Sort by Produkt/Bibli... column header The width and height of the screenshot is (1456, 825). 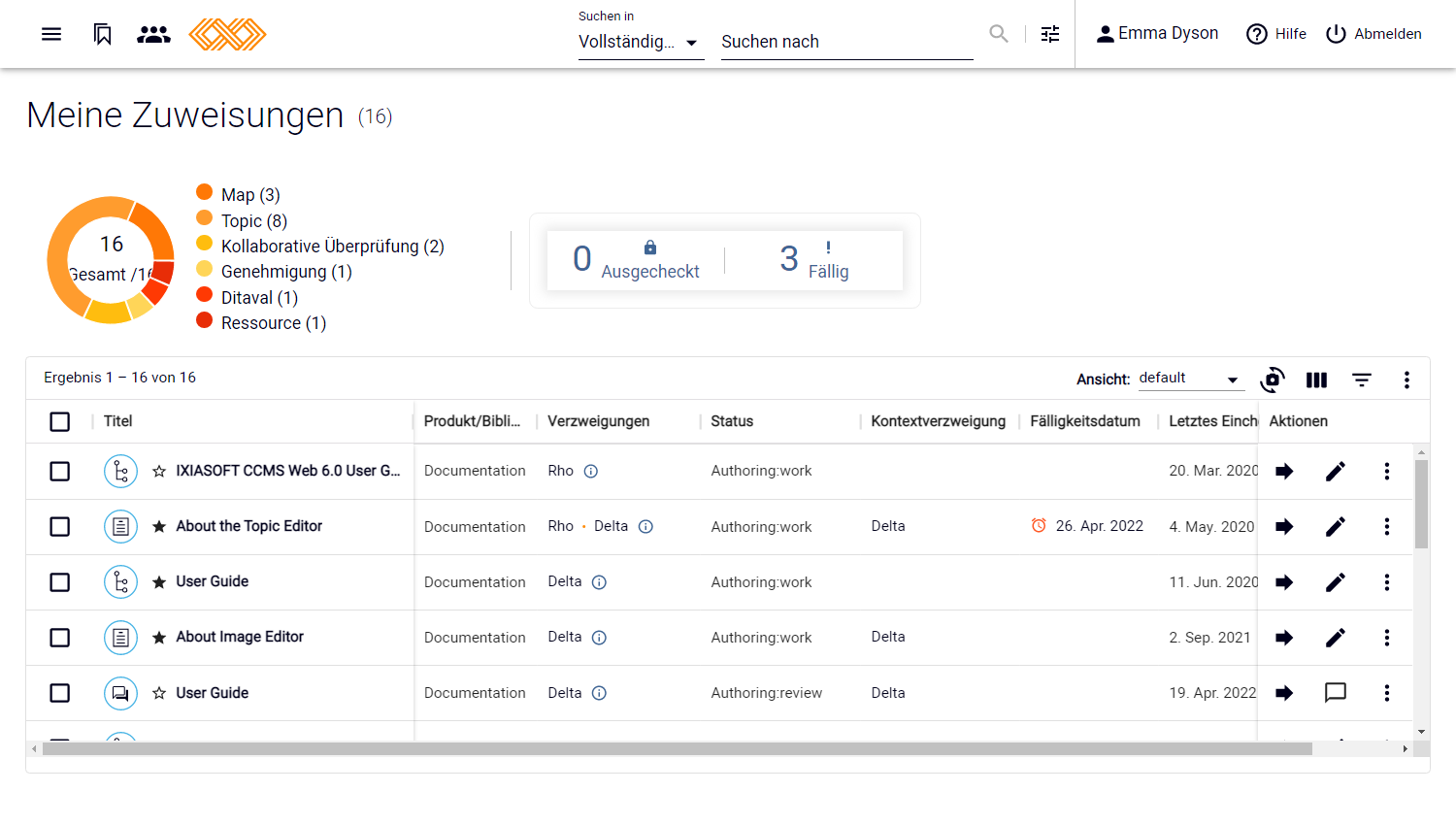(x=472, y=421)
